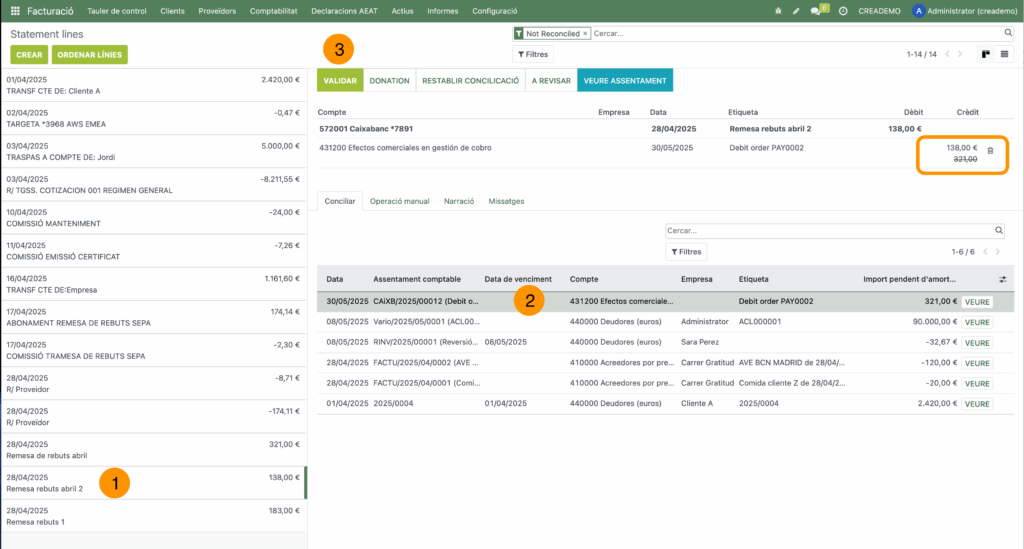Delete the 431200 line with trash icon
1024x549 pixels.
990,150
